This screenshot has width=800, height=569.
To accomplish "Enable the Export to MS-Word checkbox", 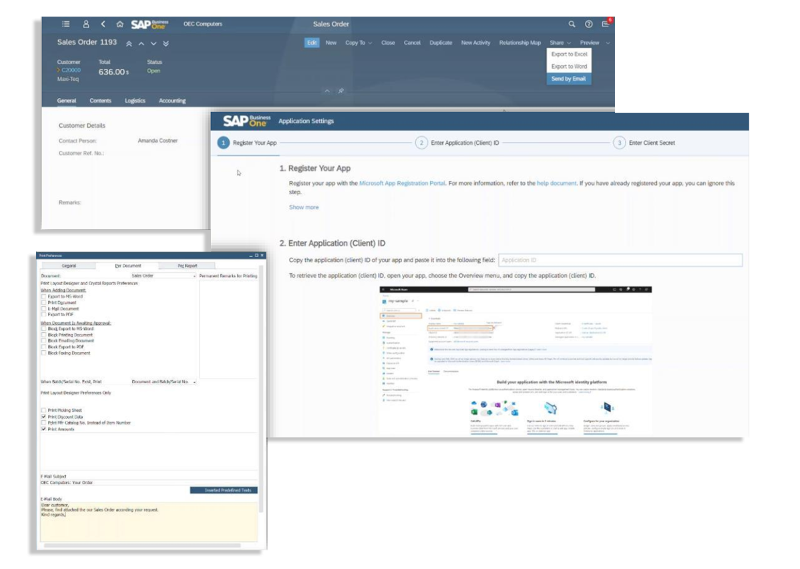I will 43,296.
